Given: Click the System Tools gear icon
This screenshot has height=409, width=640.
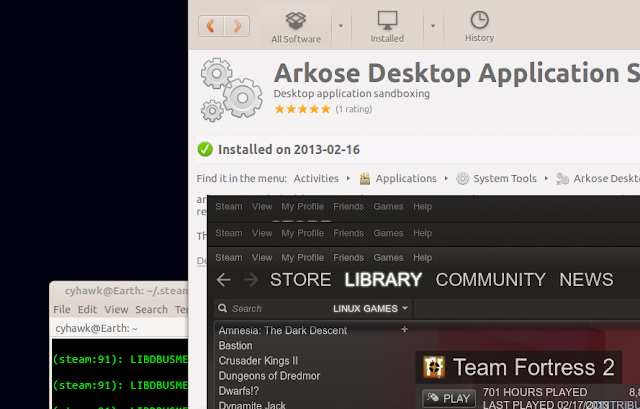Looking at the screenshot, I should [x=462, y=178].
